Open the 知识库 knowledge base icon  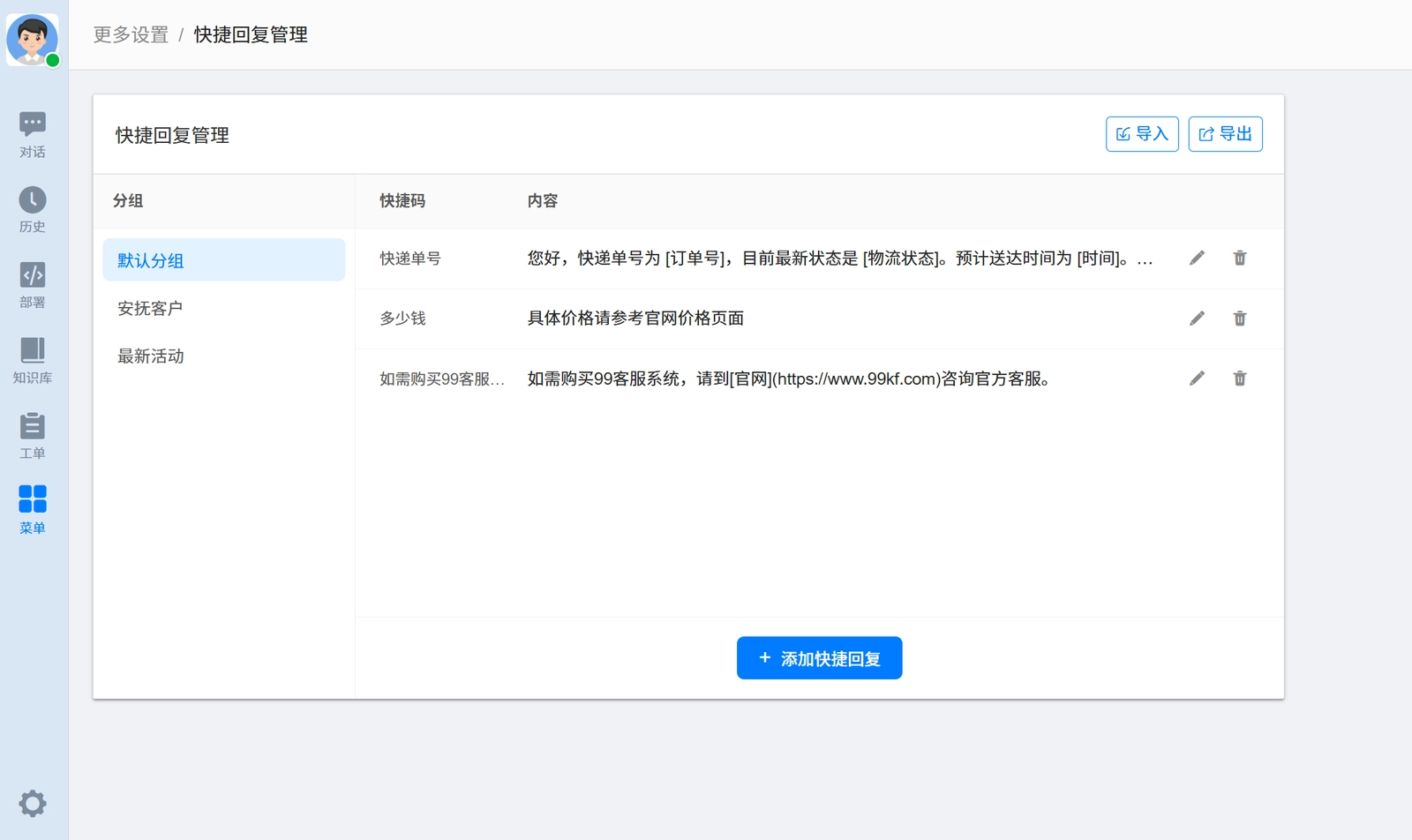33,360
